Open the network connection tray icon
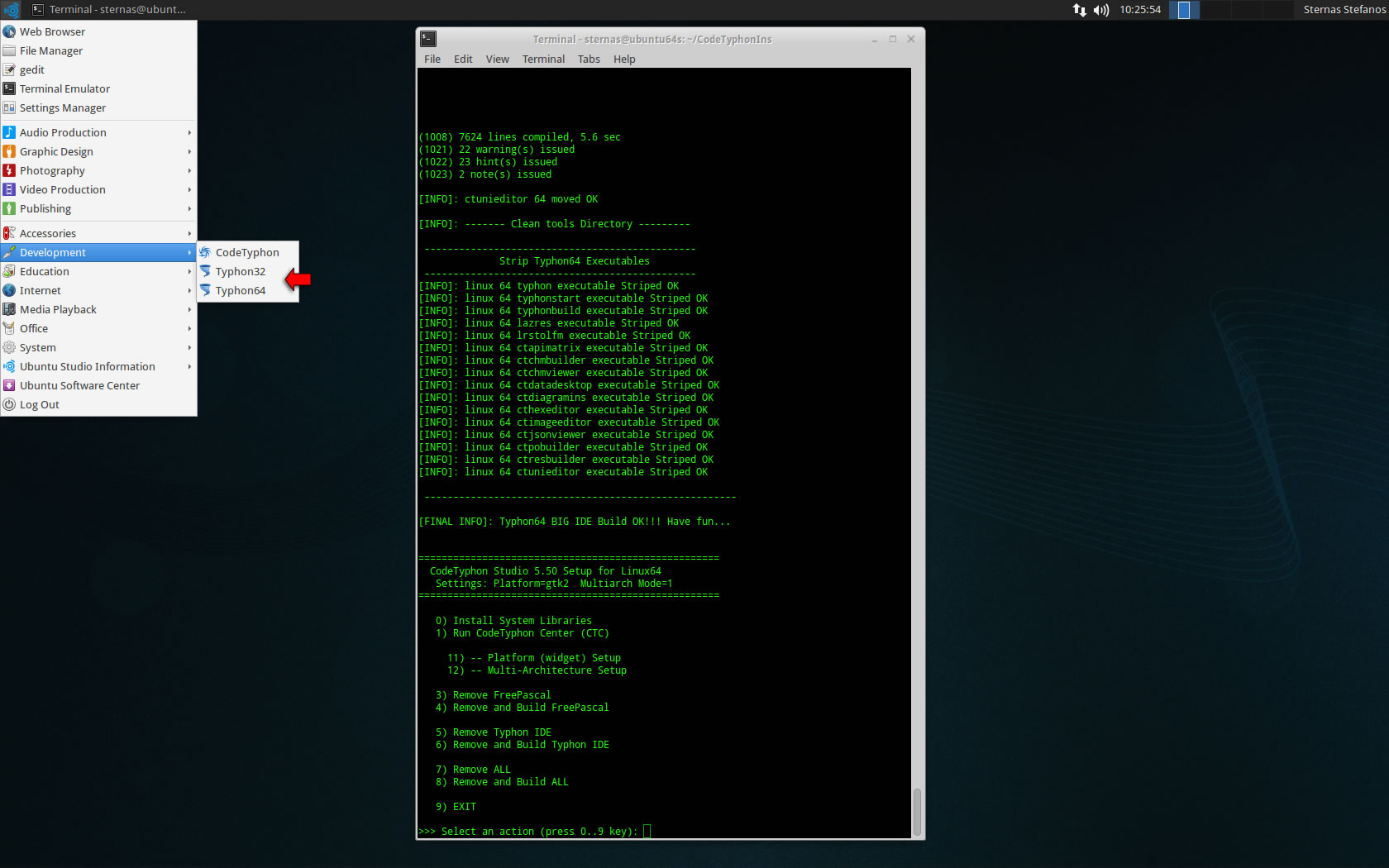 point(1080,10)
